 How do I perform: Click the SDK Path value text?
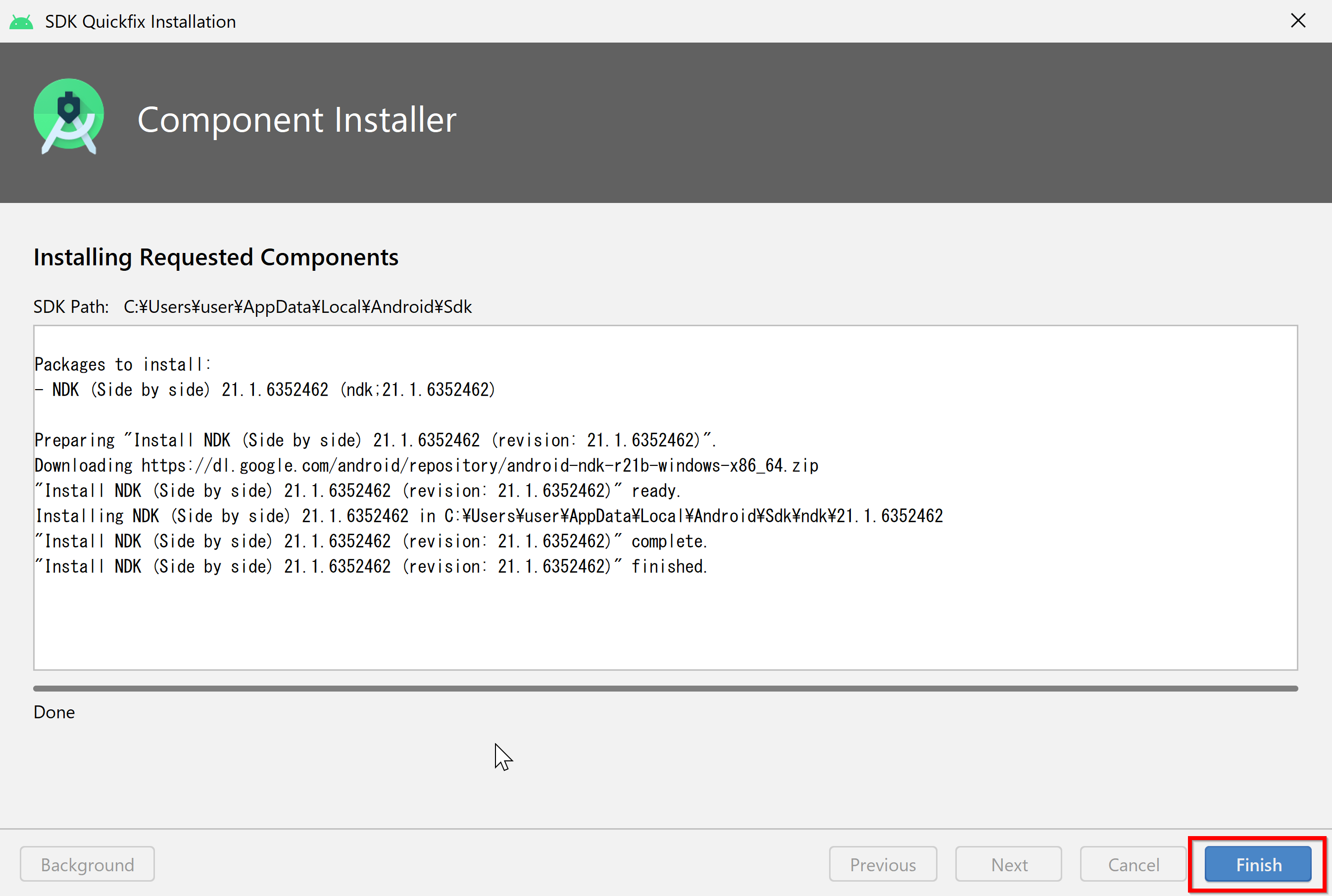[x=297, y=307]
